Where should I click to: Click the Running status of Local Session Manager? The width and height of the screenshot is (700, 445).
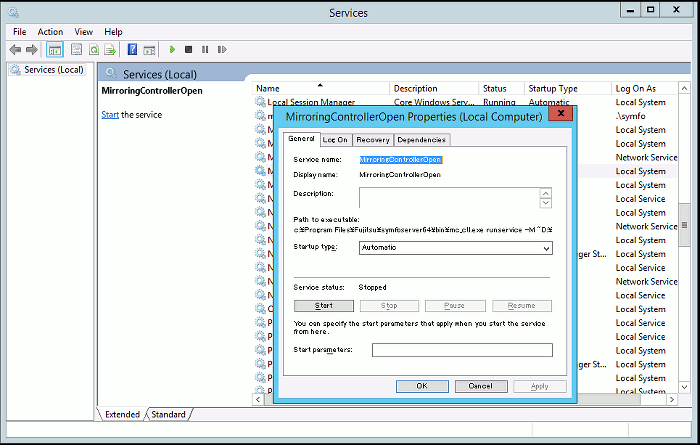499,102
